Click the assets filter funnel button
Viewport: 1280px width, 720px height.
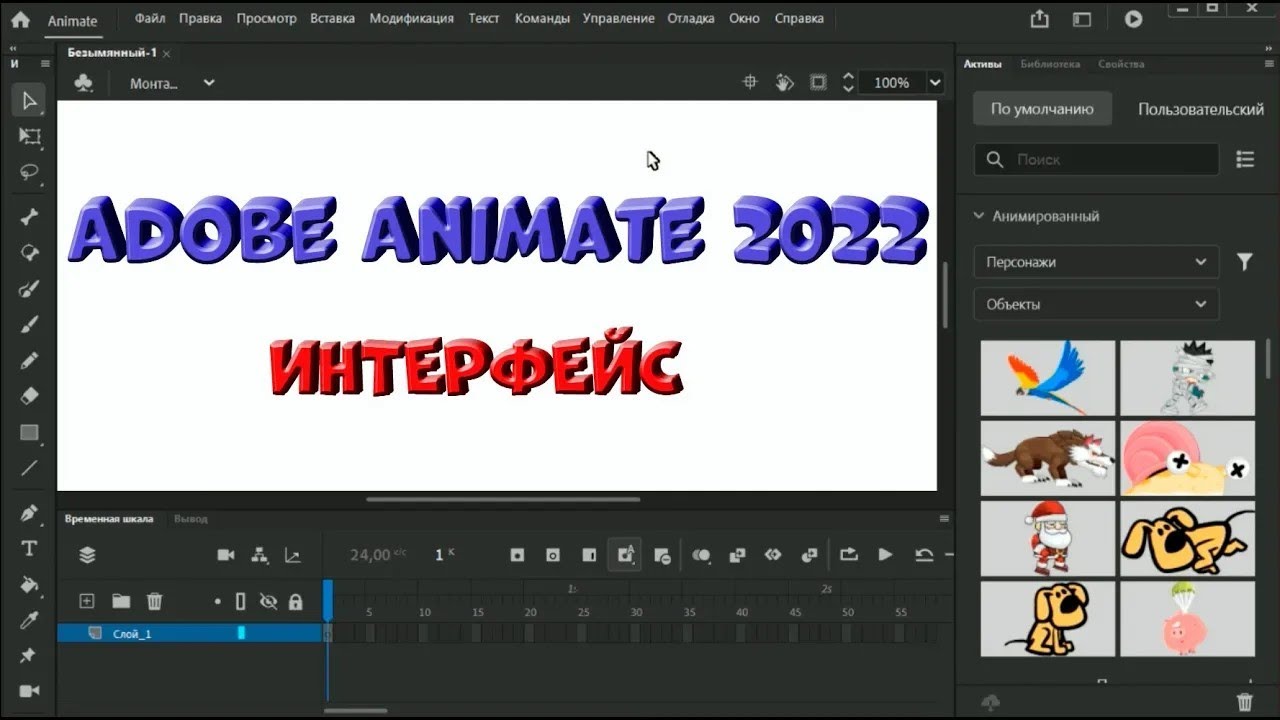point(1245,262)
